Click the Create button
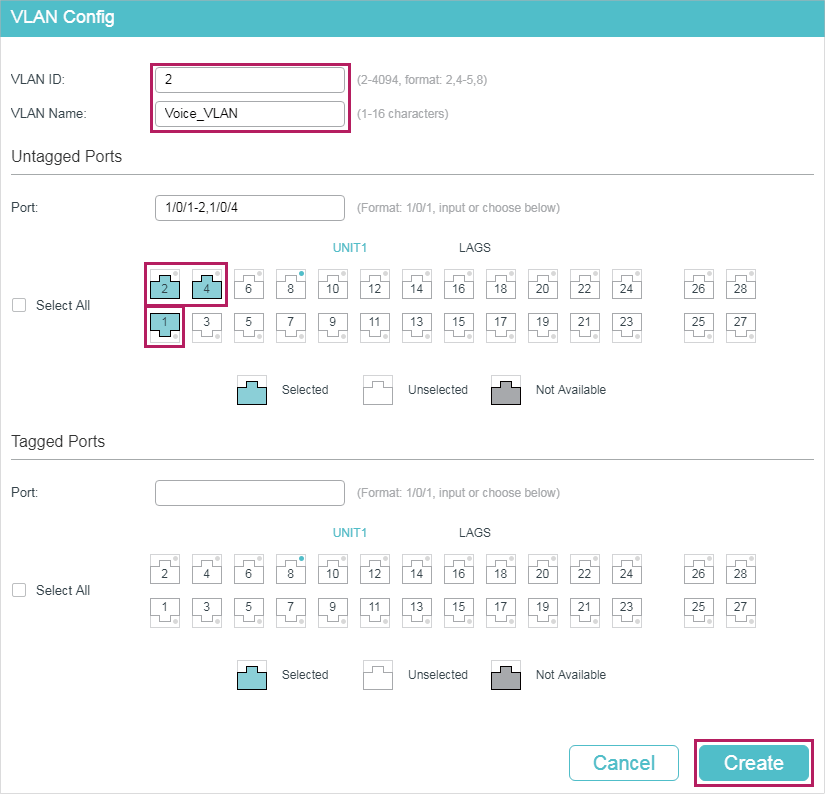The image size is (825, 794). pos(754,763)
